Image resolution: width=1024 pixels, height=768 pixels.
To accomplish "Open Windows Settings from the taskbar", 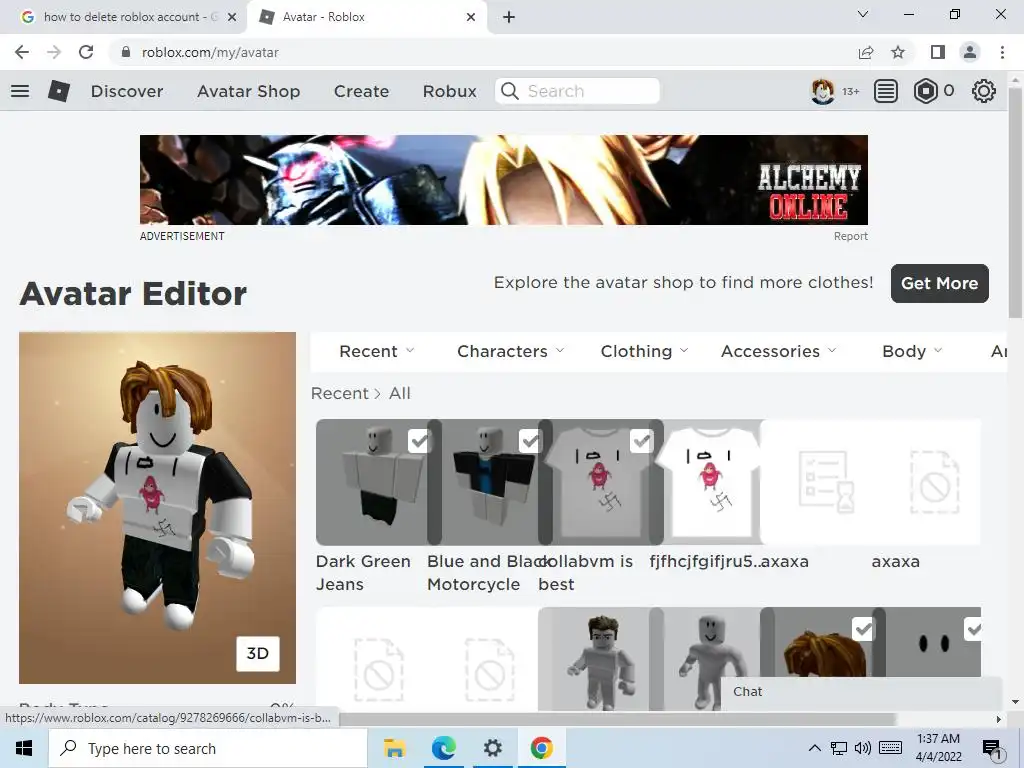I will (x=493, y=748).
